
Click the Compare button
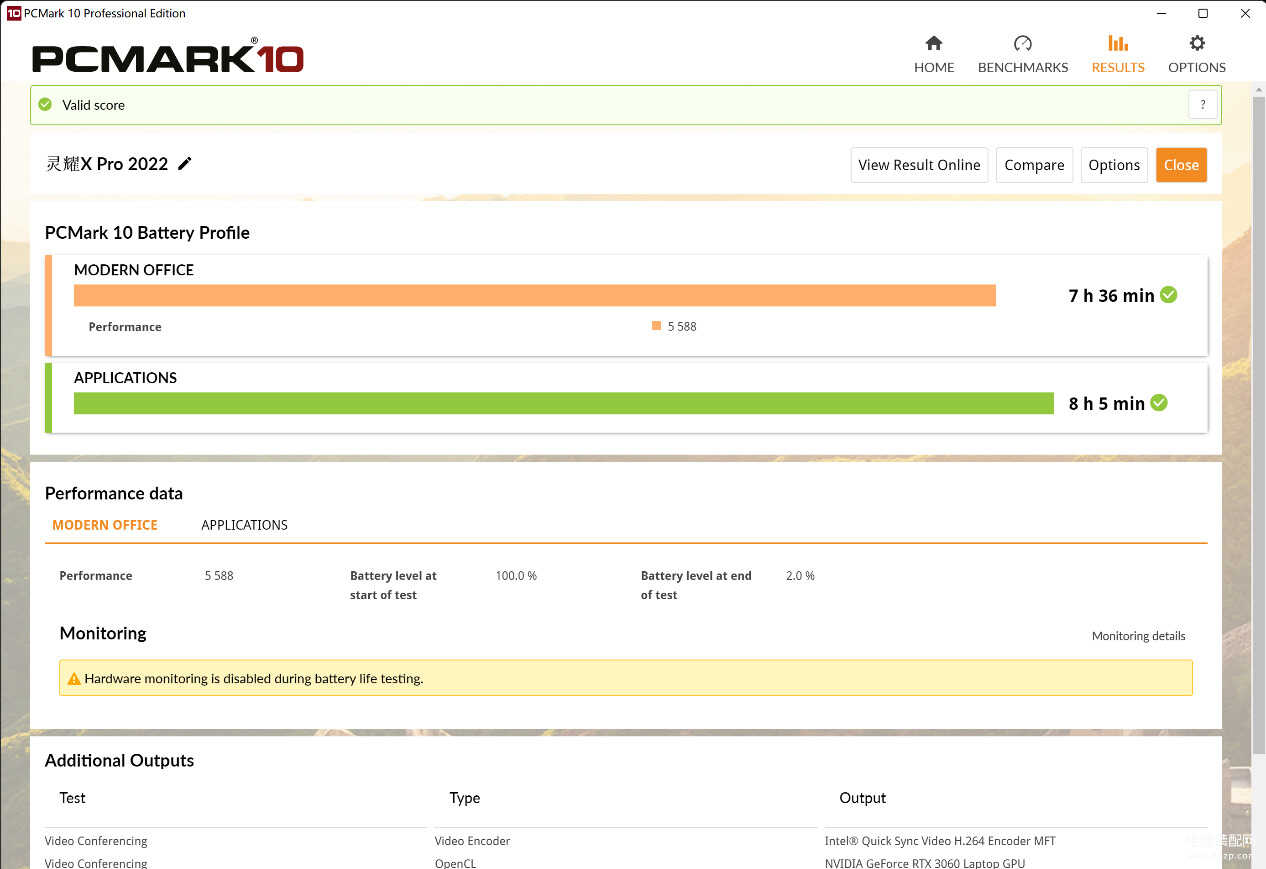point(1034,165)
